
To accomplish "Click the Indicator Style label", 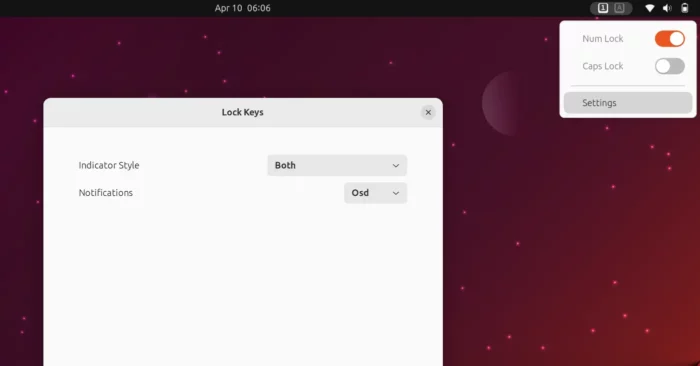I will click(x=109, y=165).
